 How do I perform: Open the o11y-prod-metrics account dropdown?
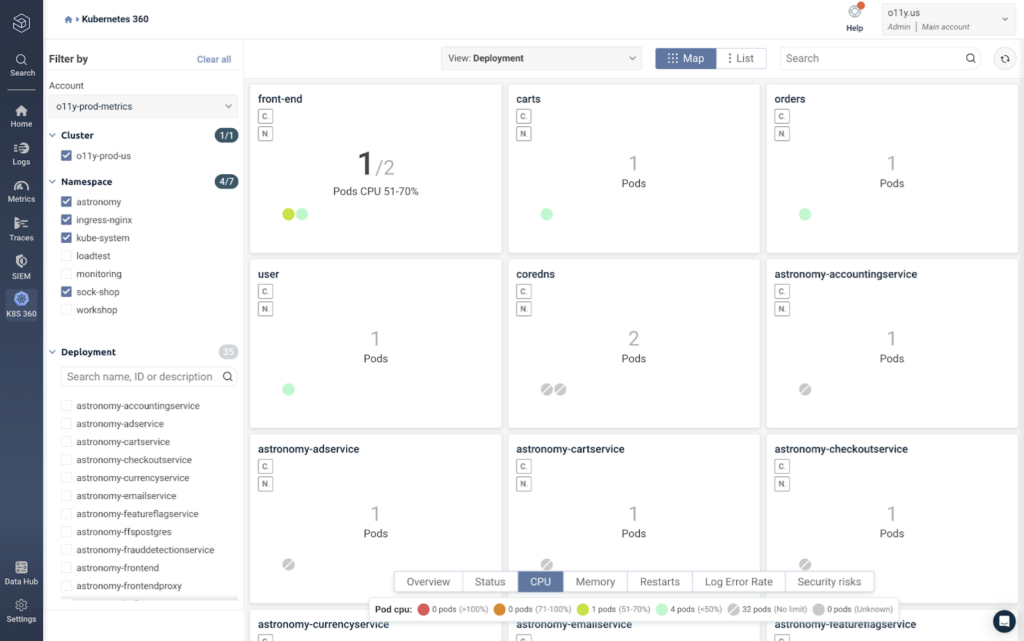pyautogui.click(x=143, y=106)
